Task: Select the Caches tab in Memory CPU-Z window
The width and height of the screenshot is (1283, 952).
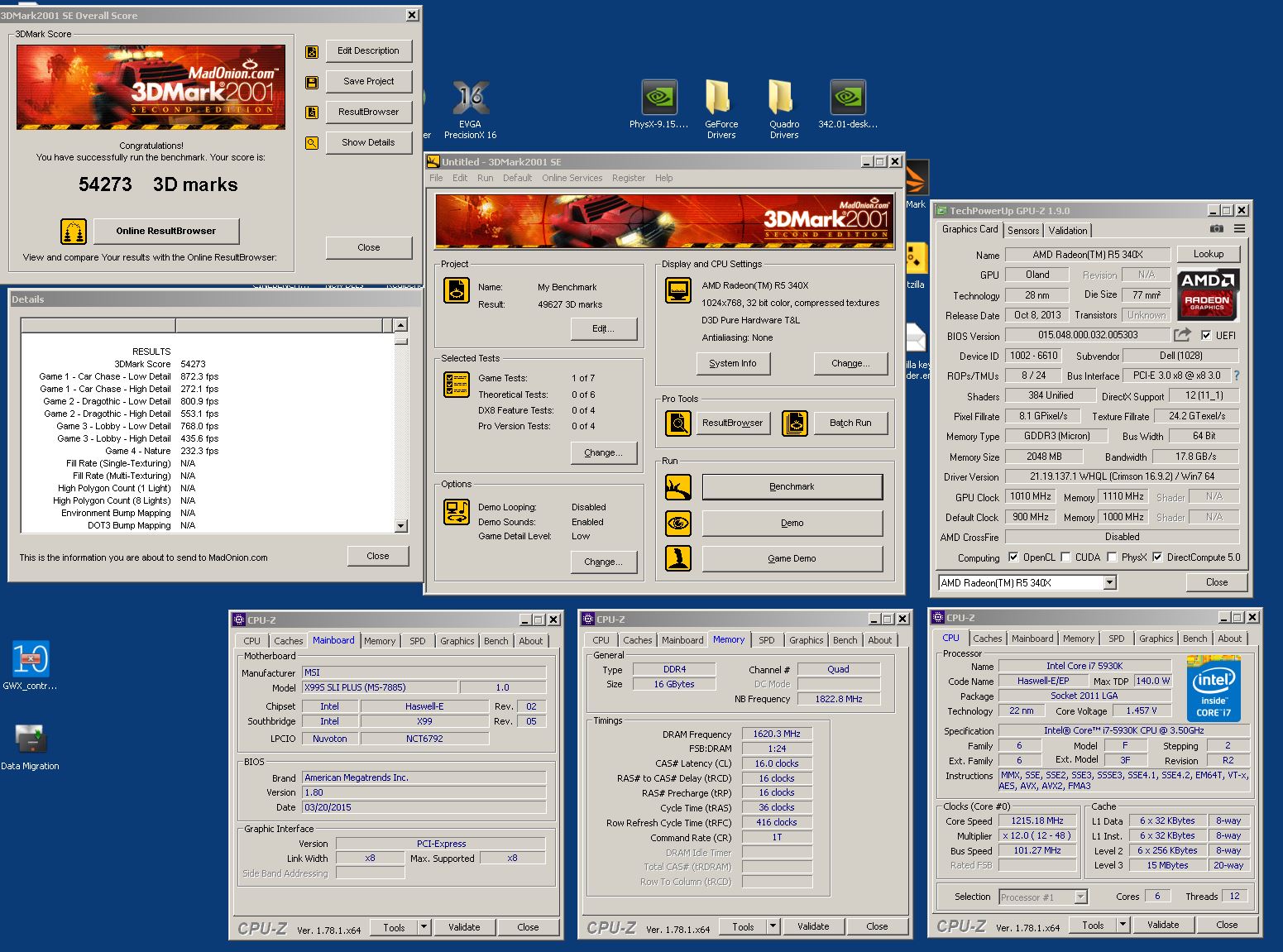Action: [x=638, y=640]
